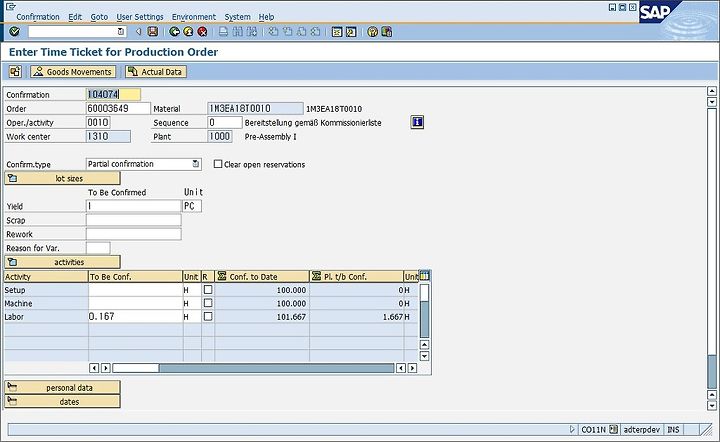The width and height of the screenshot is (720, 442).
Task: Open the Confirm.type dropdown list
Action: point(196,164)
